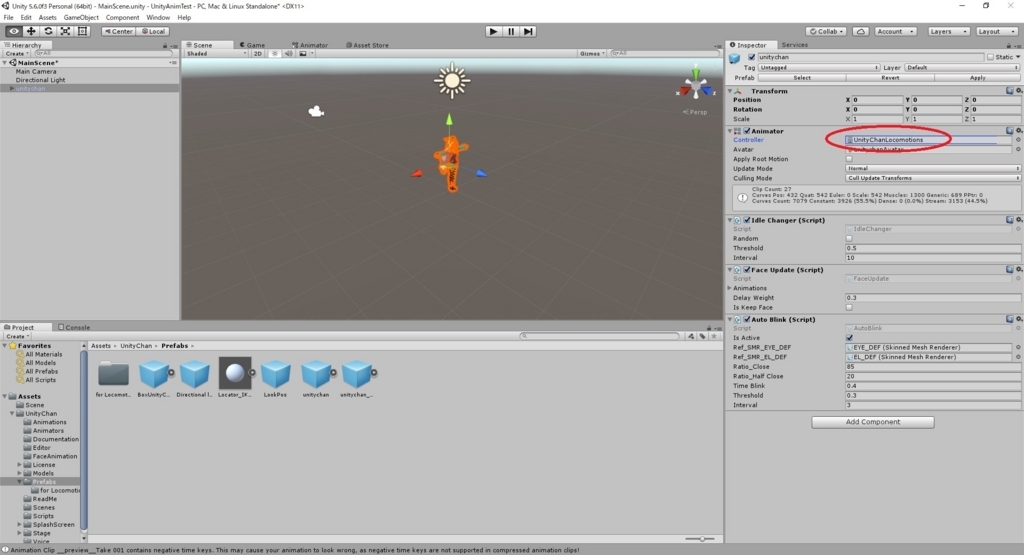Open the Component menu
This screenshot has width=1024, height=555.
click(122, 18)
